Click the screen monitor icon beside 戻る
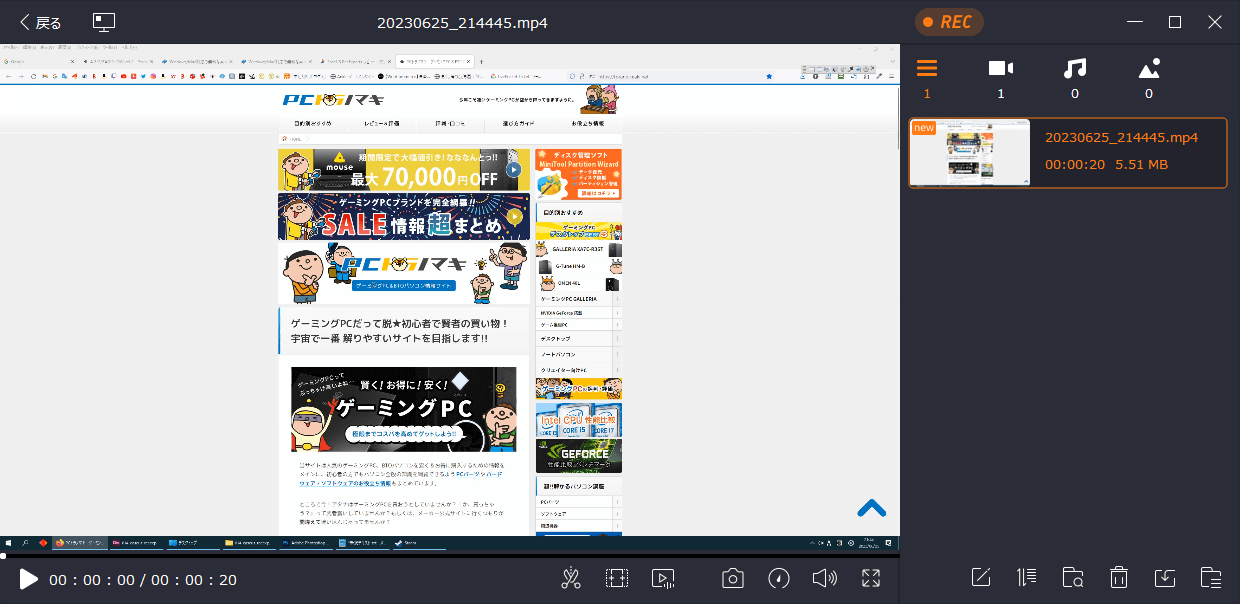This screenshot has height=604, width=1240. pos(104,22)
